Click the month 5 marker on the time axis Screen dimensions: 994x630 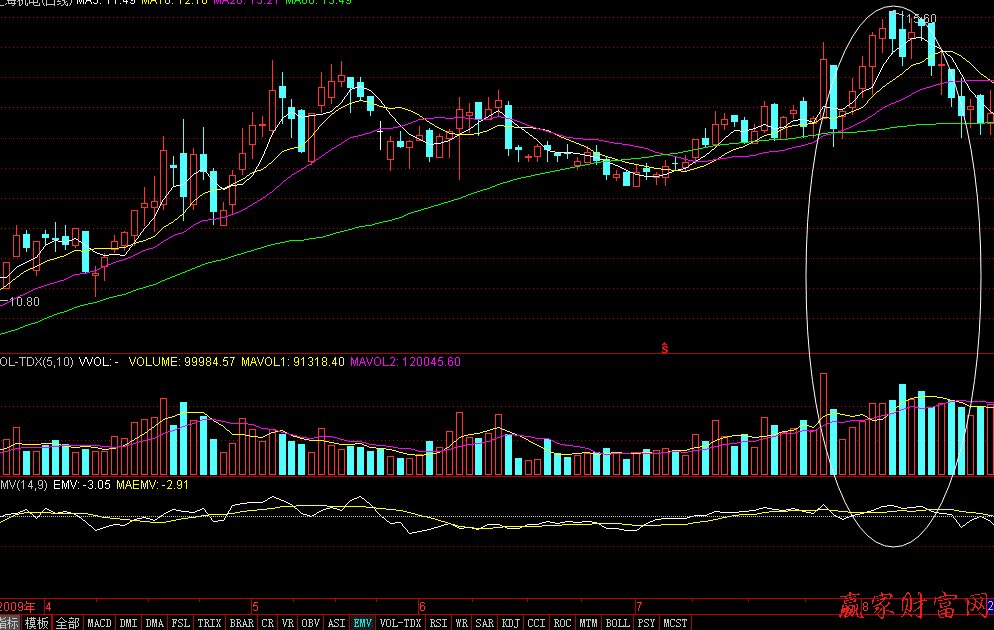pyautogui.click(x=255, y=606)
